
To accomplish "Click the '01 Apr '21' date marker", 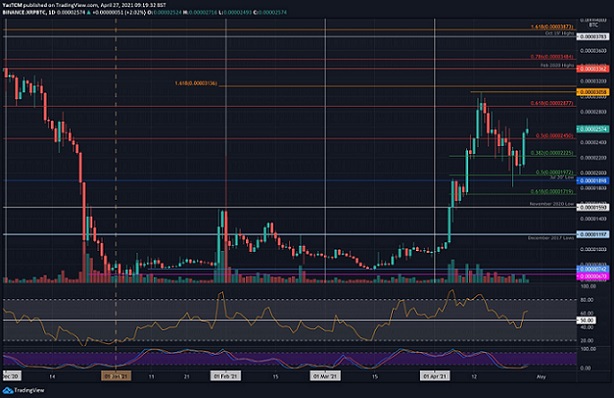I will coord(435,376).
